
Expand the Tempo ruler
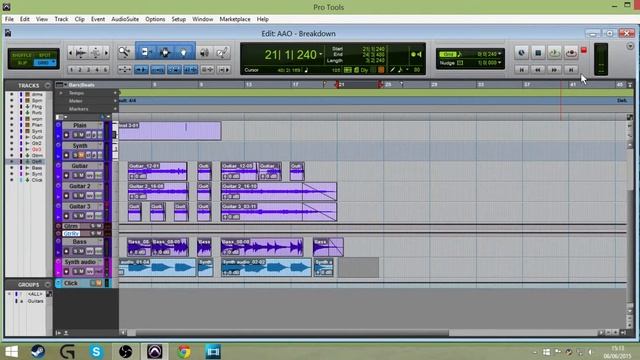pos(61,93)
